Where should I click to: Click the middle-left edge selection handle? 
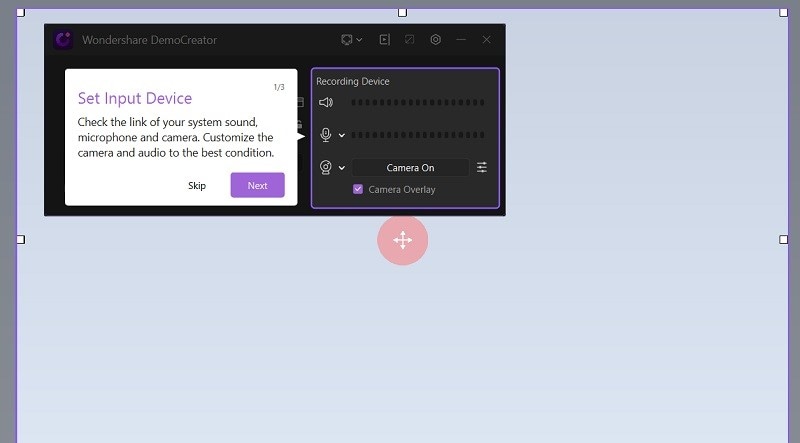(21, 239)
